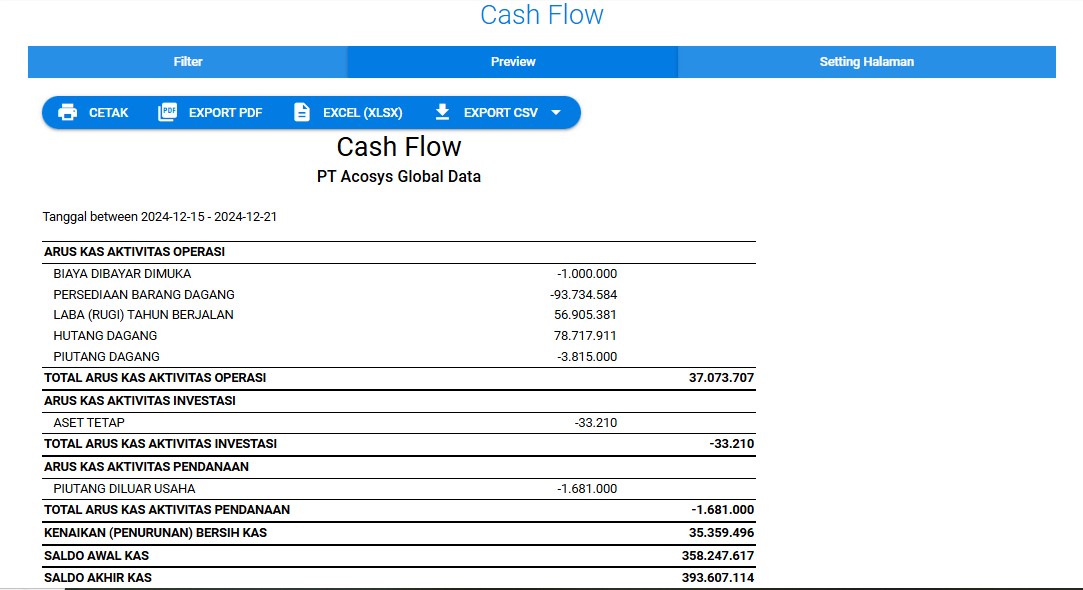
Task: Click the download icon for CSV export
Action: point(443,113)
